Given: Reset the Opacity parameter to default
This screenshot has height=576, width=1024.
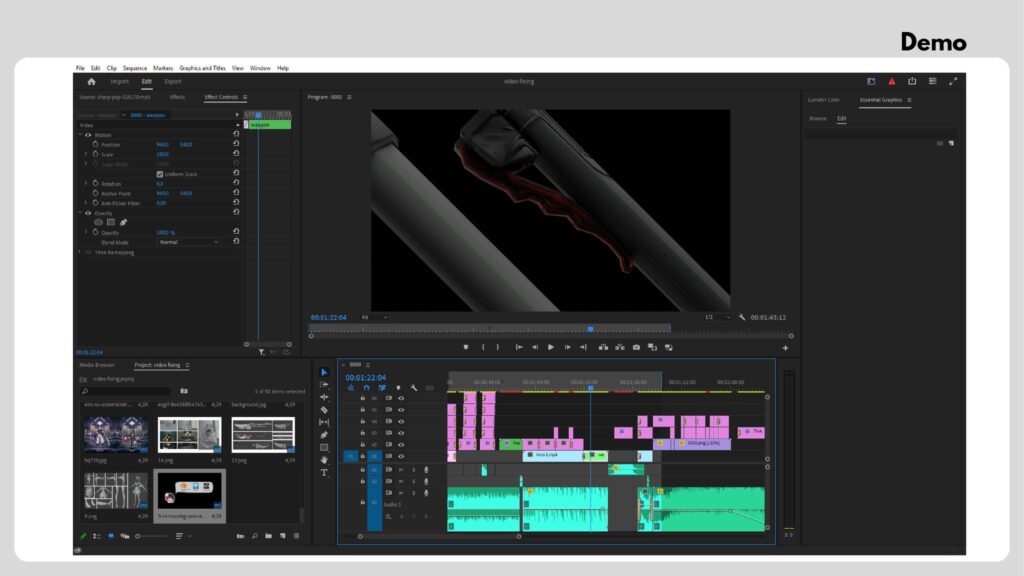Looking at the screenshot, I should point(236,231).
